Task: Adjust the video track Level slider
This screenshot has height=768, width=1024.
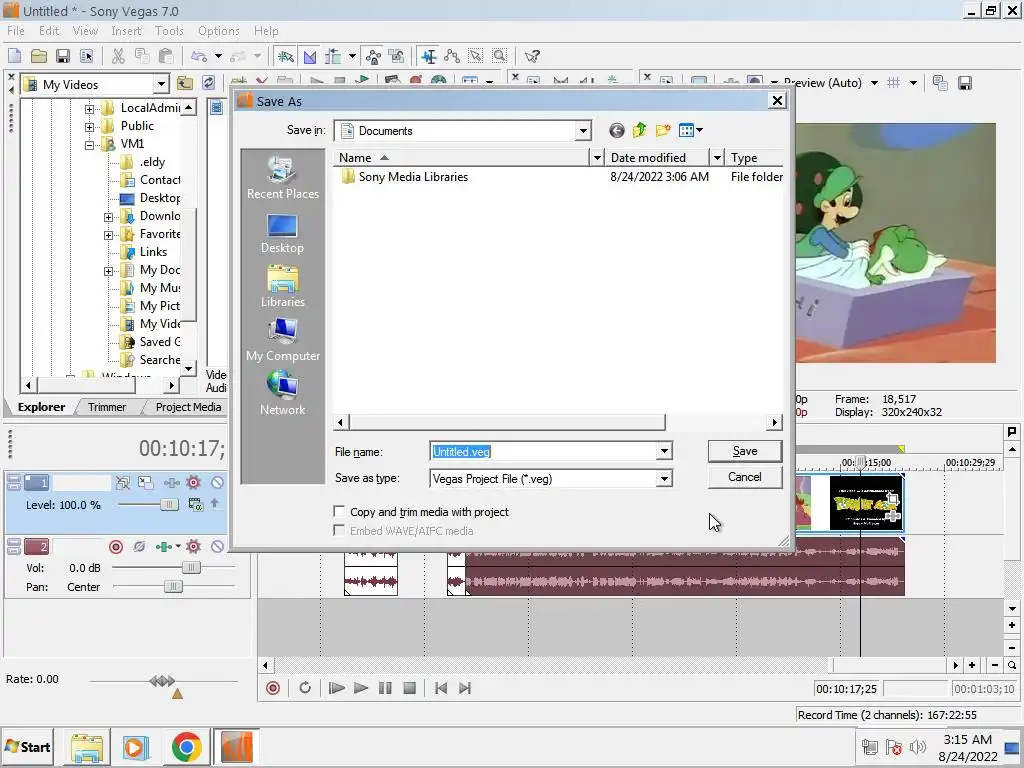Action: tap(169, 505)
